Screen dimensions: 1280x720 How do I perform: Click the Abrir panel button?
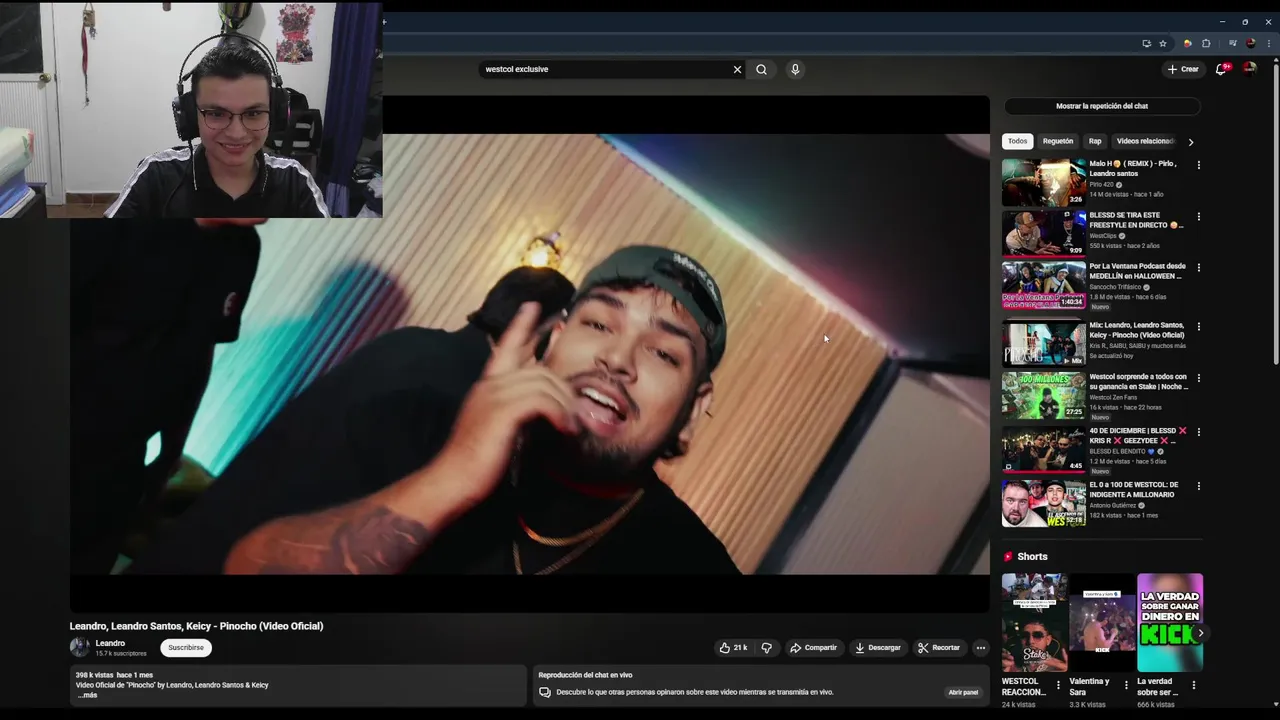963,692
